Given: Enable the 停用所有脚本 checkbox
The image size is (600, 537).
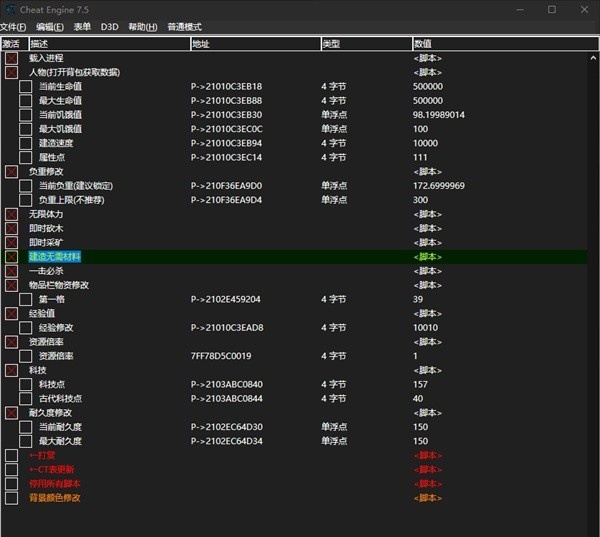Looking at the screenshot, I should point(11,483).
